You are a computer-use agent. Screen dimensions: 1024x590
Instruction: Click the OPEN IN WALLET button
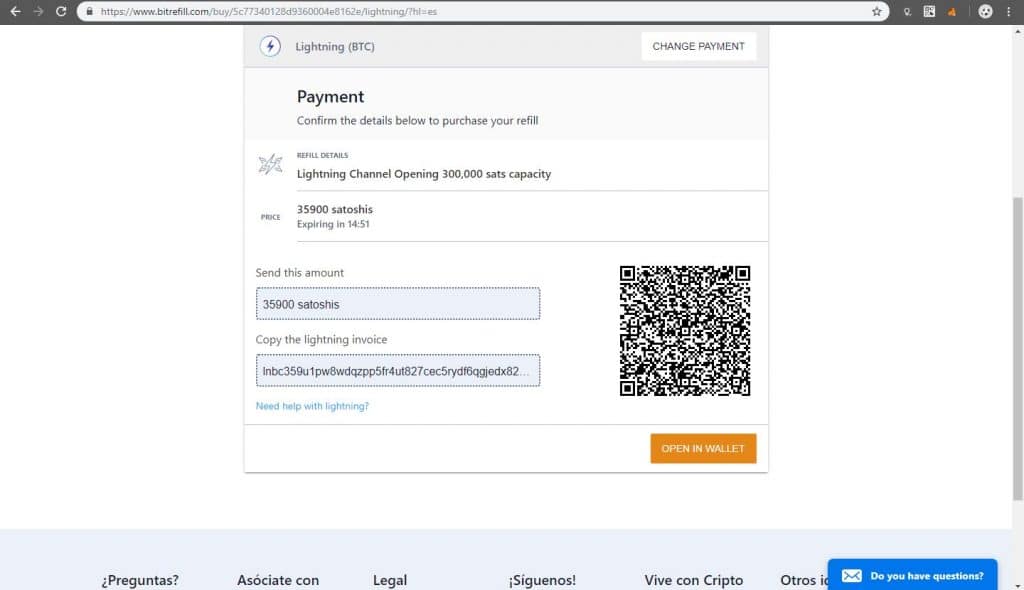pos(703,448)
